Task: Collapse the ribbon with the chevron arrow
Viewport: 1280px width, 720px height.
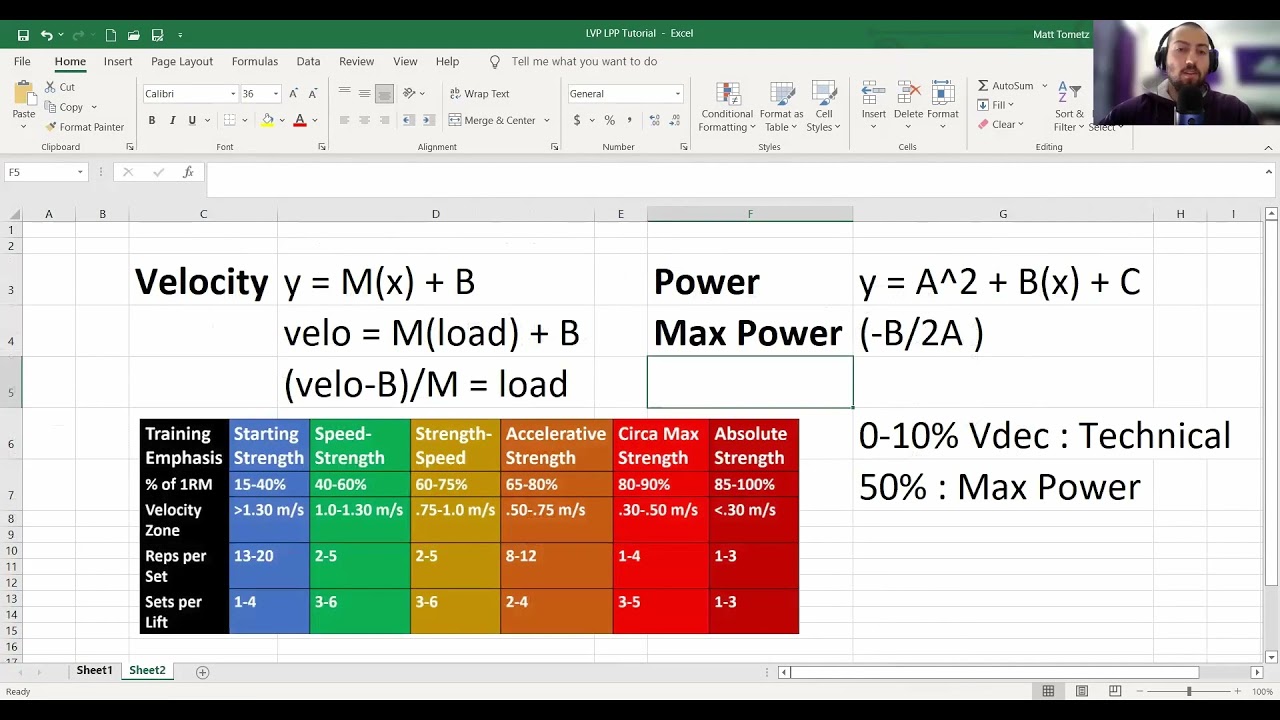Action: coord(1269,147)
